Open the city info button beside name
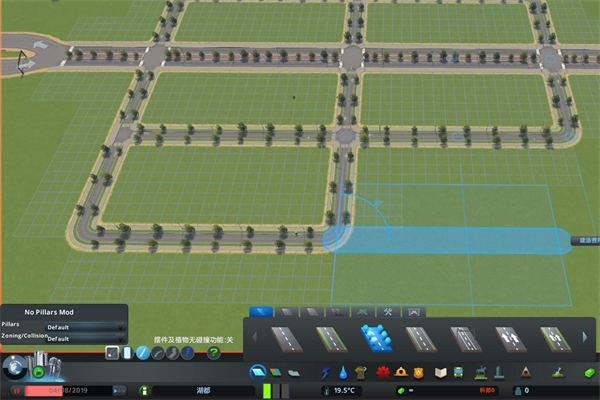This screenshot has width=600, height=400. coord(144,391)
